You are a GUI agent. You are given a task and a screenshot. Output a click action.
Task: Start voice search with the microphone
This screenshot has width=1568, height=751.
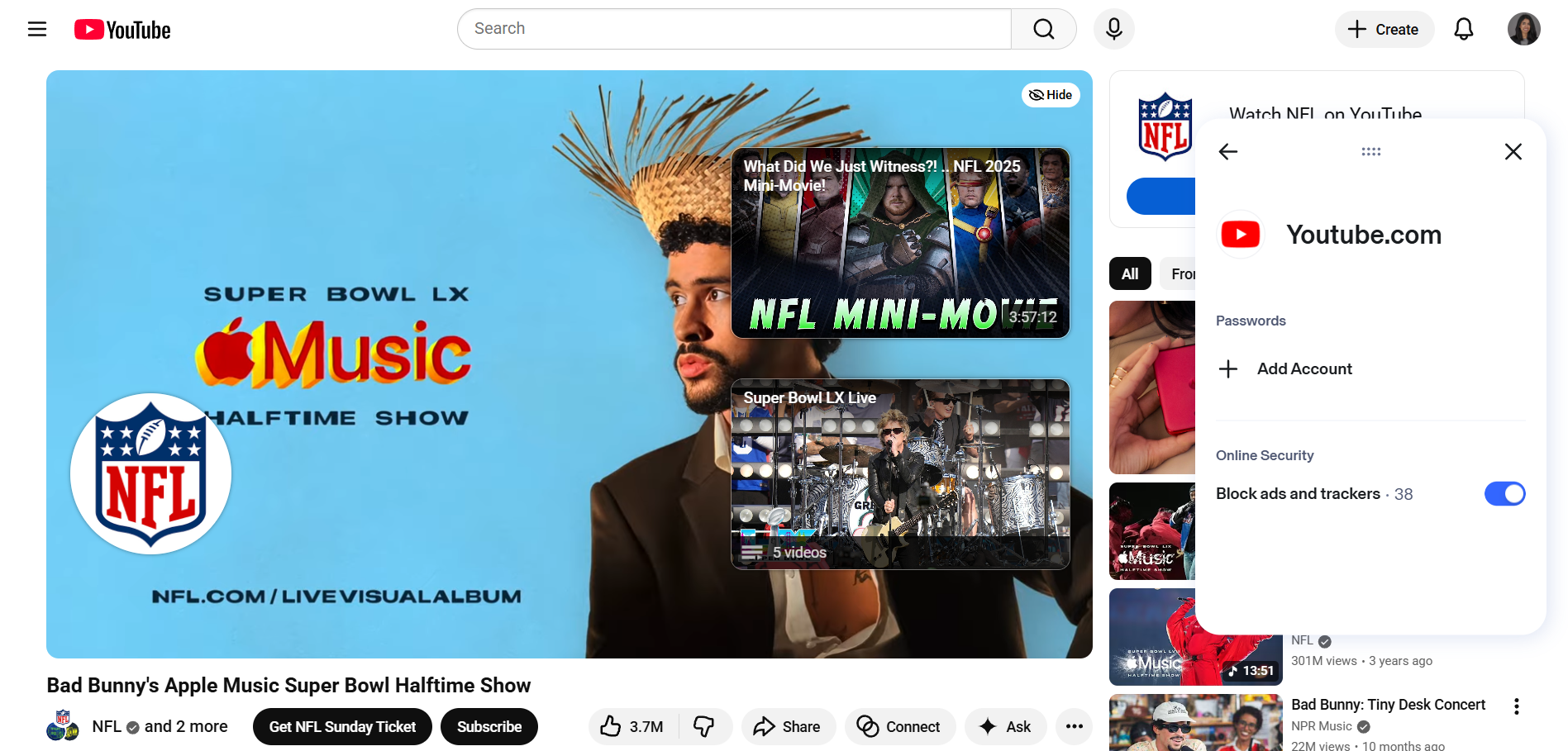[x=1113, y=28]
